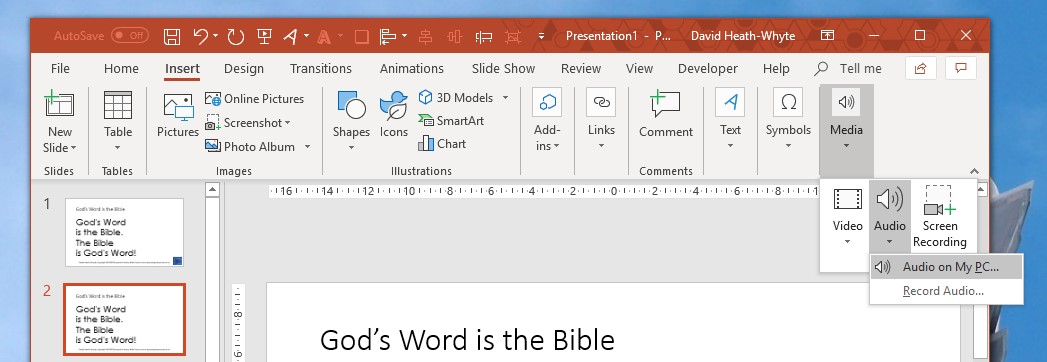Insert a New Slide
This screenshot has width=1047, height=362.
(x=59, y=107)
